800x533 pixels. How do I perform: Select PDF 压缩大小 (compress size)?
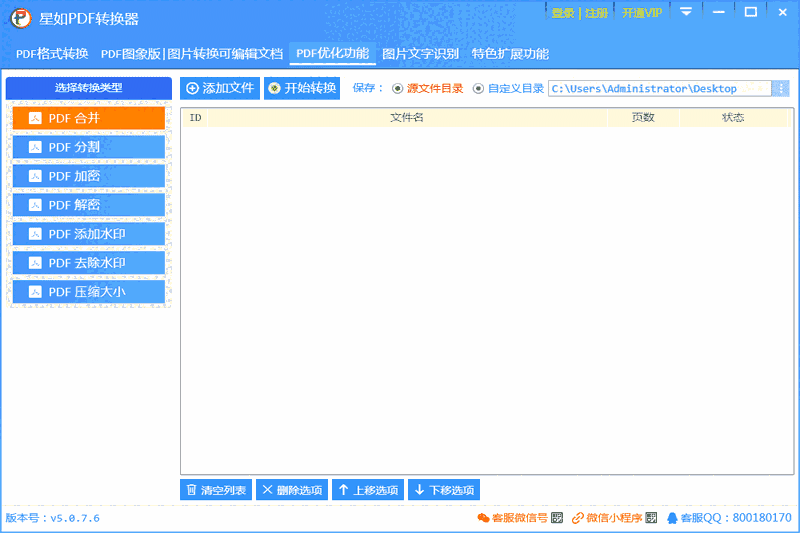88,291
